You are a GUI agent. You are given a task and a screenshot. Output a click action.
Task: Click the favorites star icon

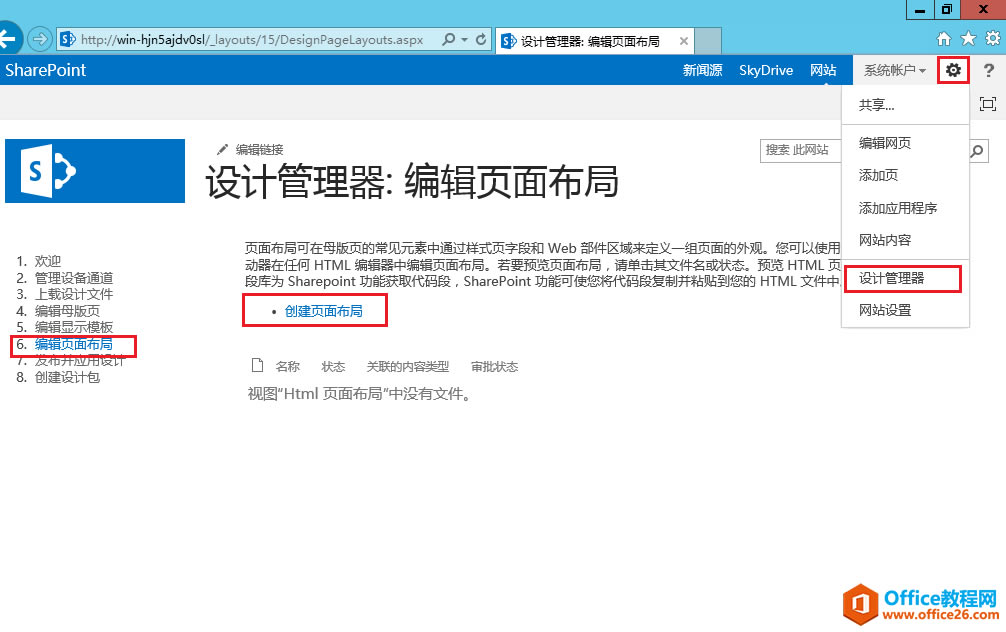coord(968,40)
